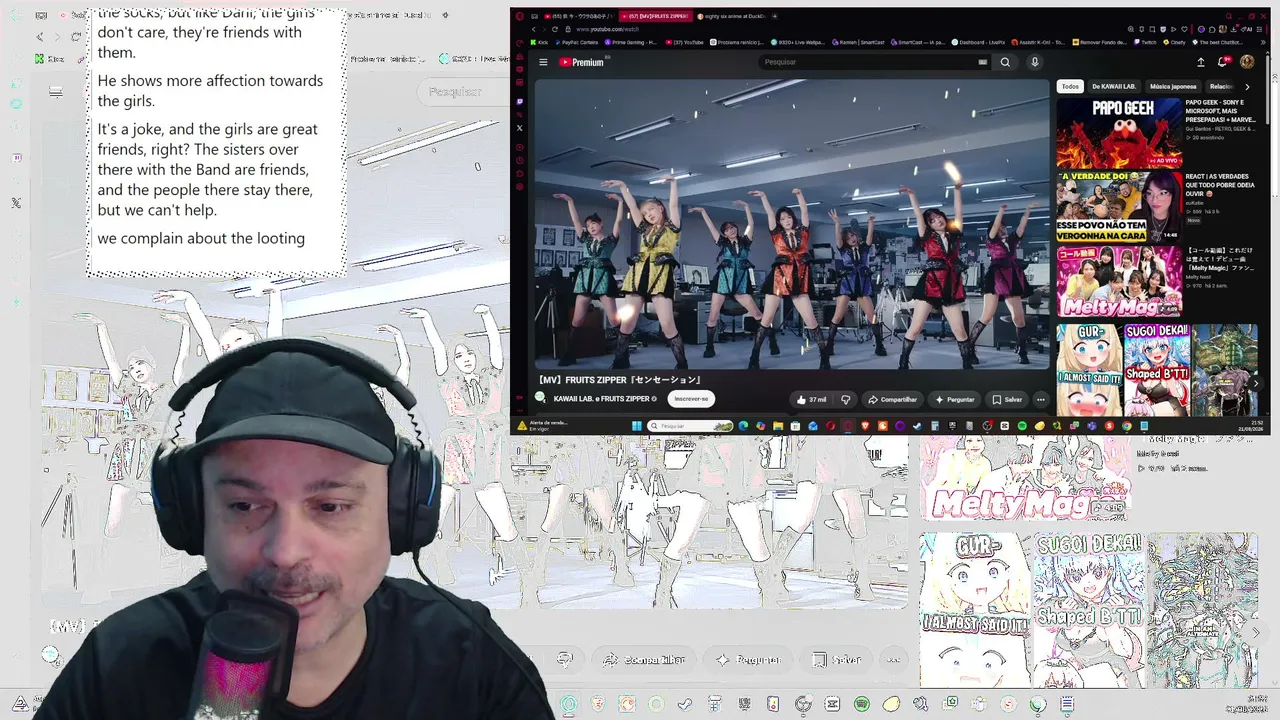Screen dimensions: 1280x720
Task: Open a new browser tab
Action: [x=776, y=16]
